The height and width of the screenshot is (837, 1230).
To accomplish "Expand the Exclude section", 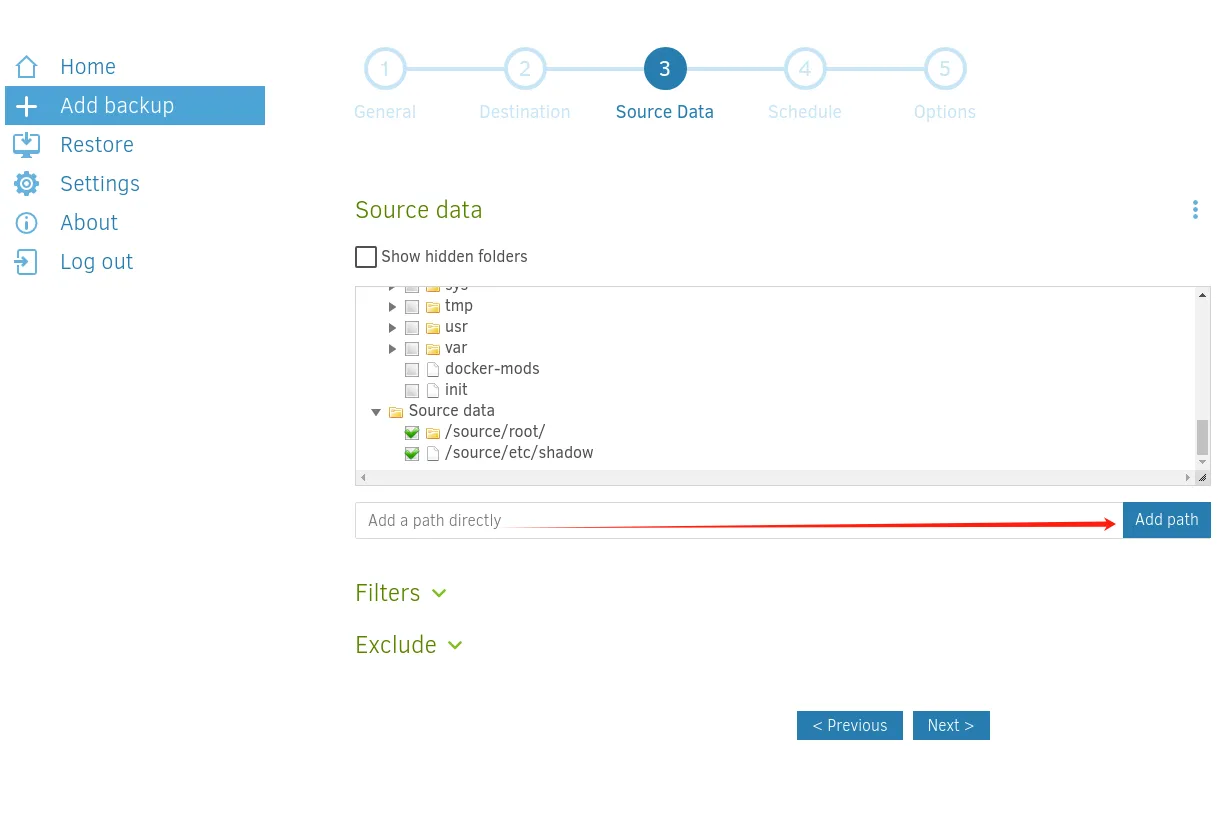I will pyautogui.click(x=409, y=645).
